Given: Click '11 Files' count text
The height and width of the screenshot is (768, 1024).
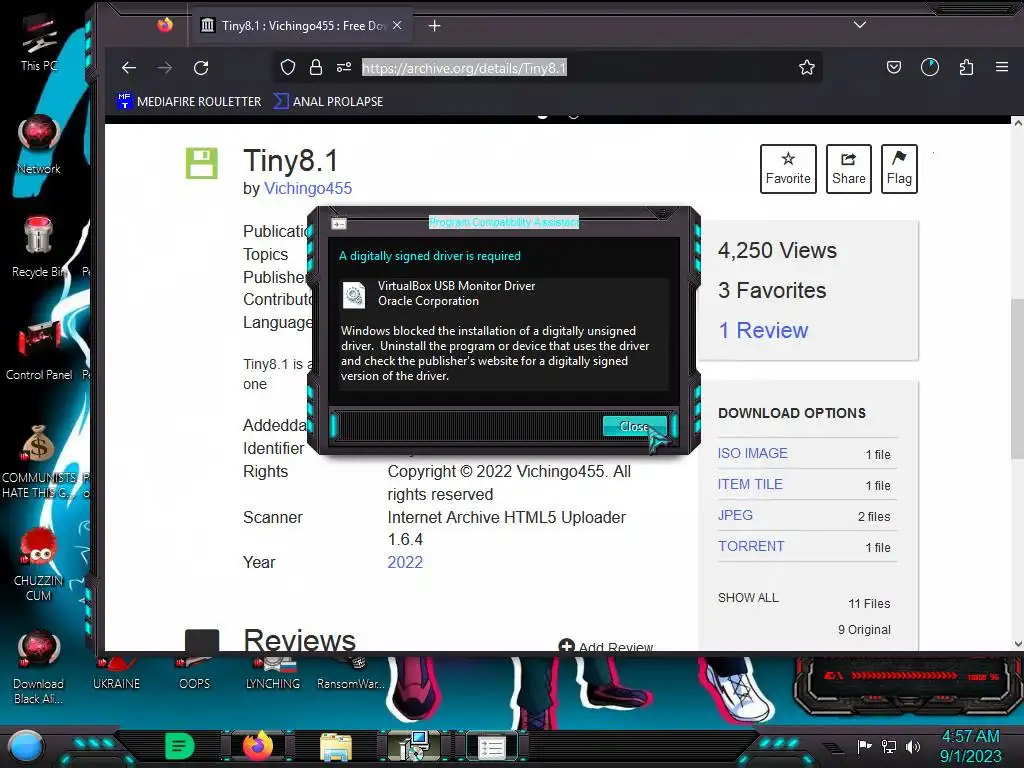Looking at the screenshot, I should tap(869, 603).
